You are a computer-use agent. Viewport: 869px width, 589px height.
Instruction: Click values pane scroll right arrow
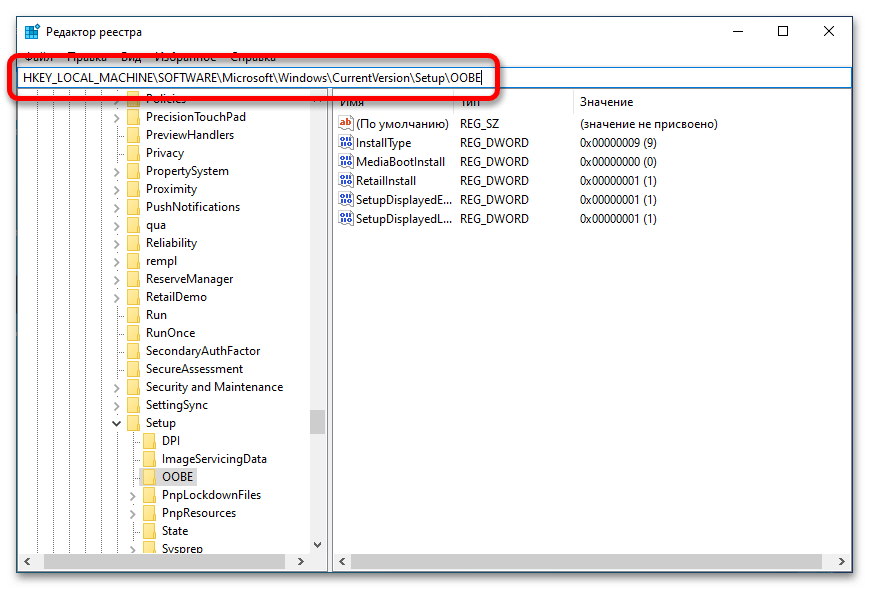click(x=842, y=561)
